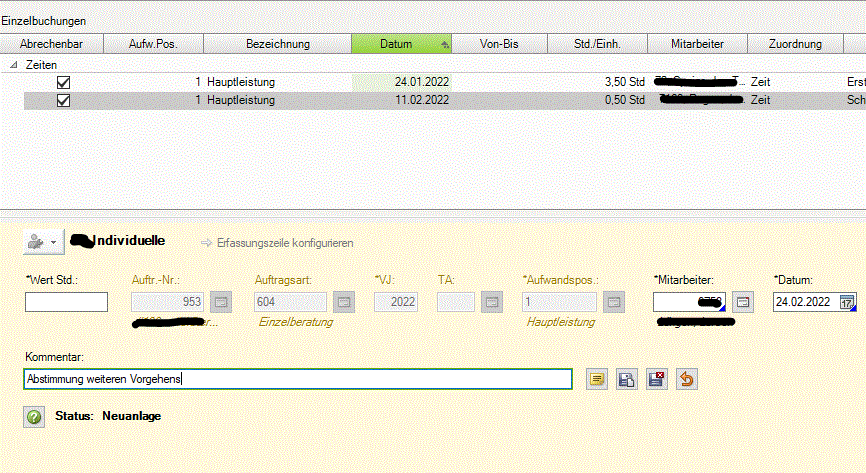Viewport: 866px width, 473px height.
Task: Click the Einzelberatung description text
Action: click(295, 322)
